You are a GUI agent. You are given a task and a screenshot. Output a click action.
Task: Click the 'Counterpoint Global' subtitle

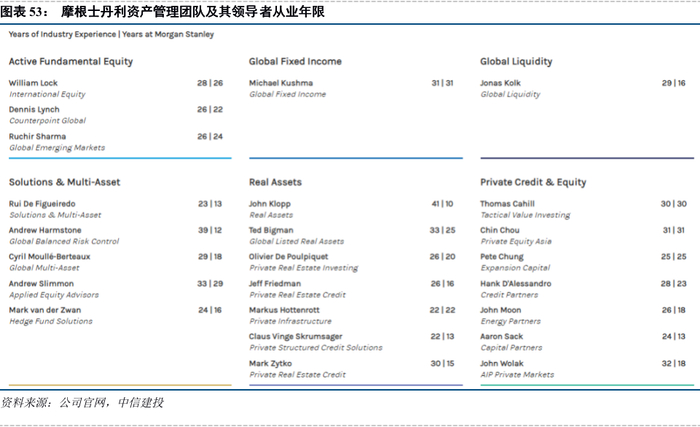pyautogui.click(x=47, y=121)
